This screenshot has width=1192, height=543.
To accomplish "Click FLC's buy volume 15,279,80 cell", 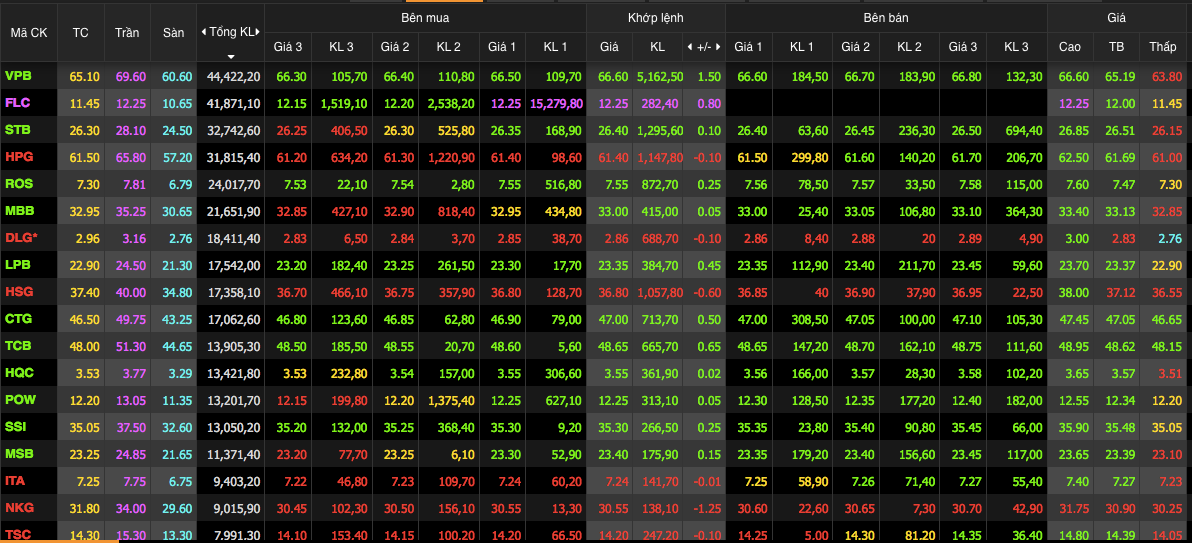I will (x=555, y=103).
